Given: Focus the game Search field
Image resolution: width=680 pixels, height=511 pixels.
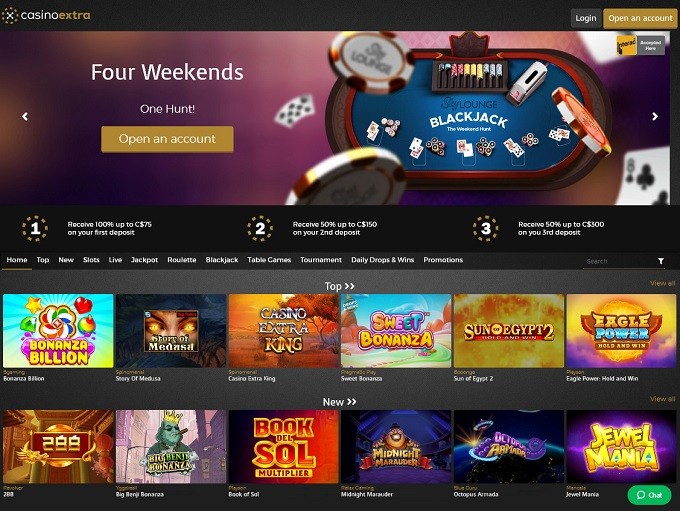Looking at the screenshot, I should [x=618, y=261].
